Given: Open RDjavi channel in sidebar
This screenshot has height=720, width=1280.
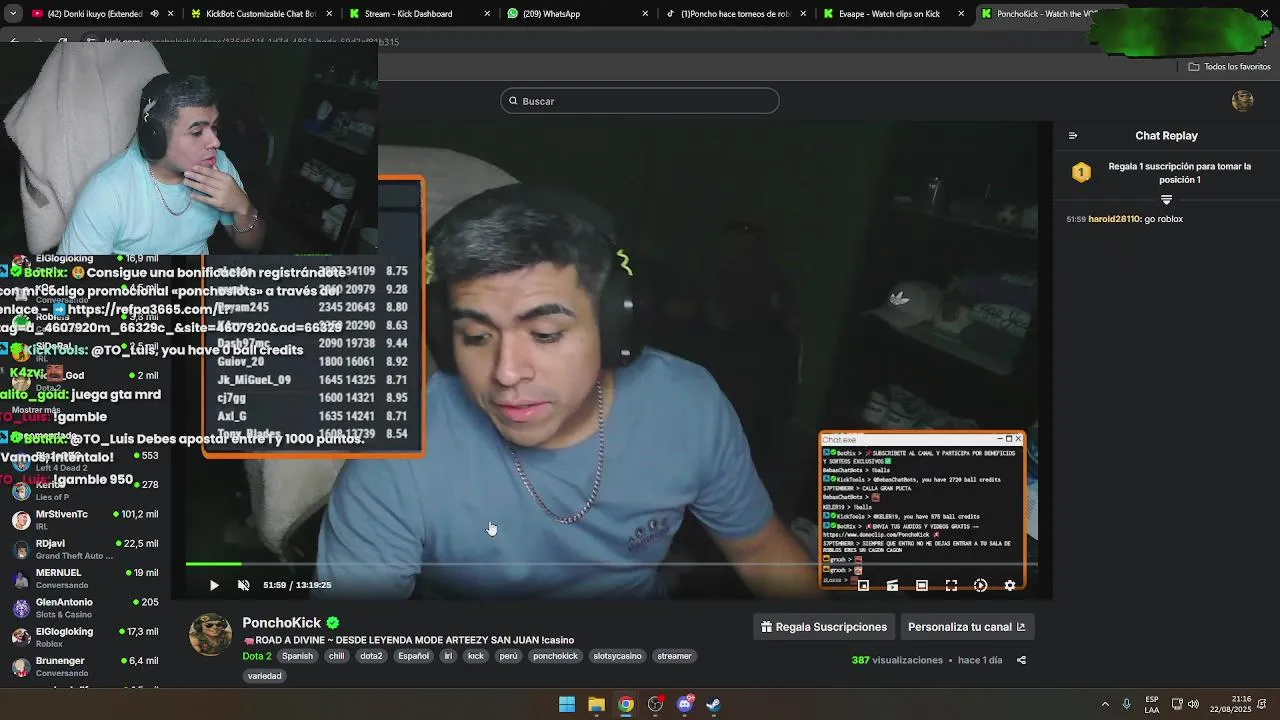Looking at the screenshot, I should (85, 549).
